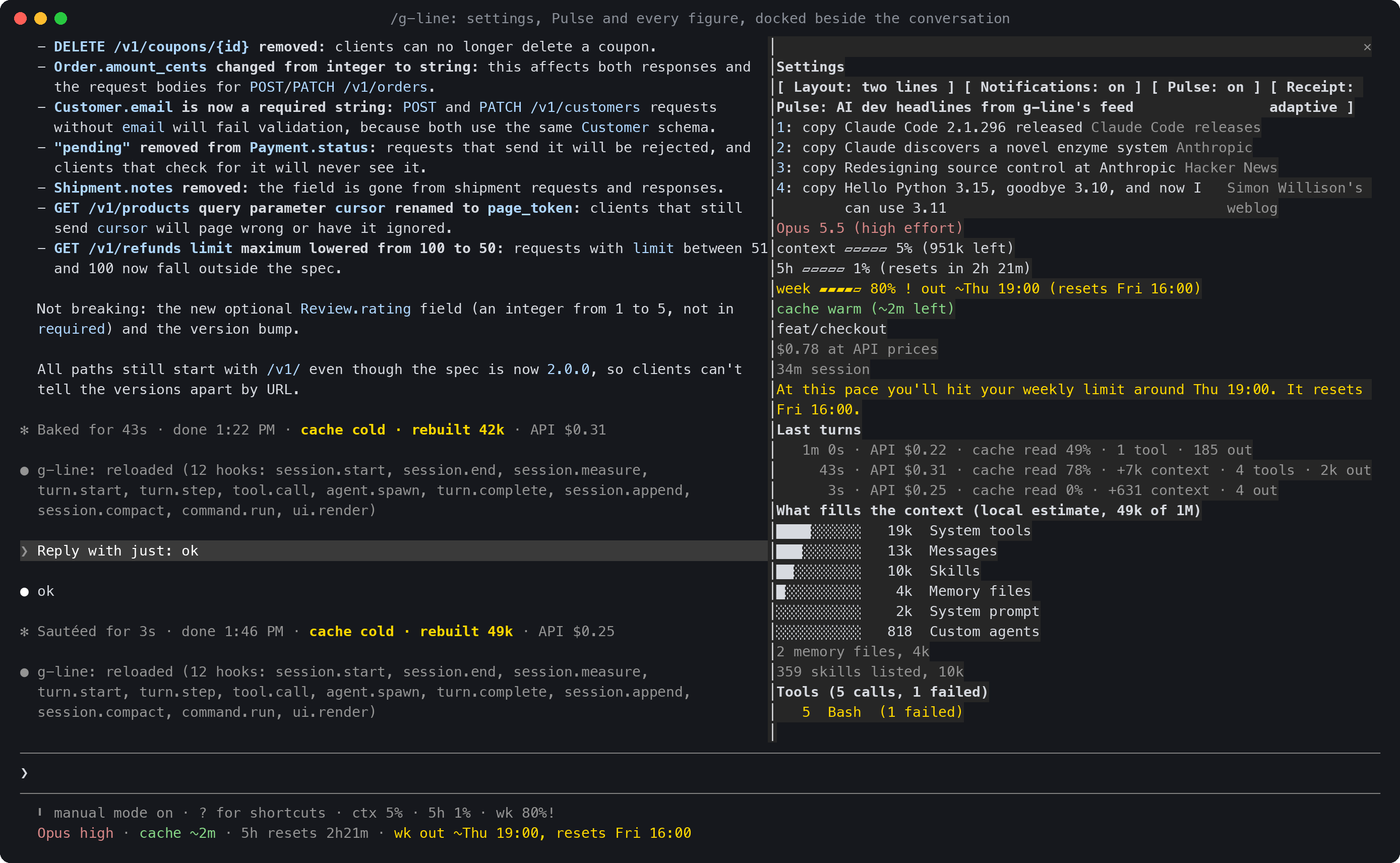Click the Memory files 4k context row
Viewport: 1400px width, 863px height.
point(903,591)
